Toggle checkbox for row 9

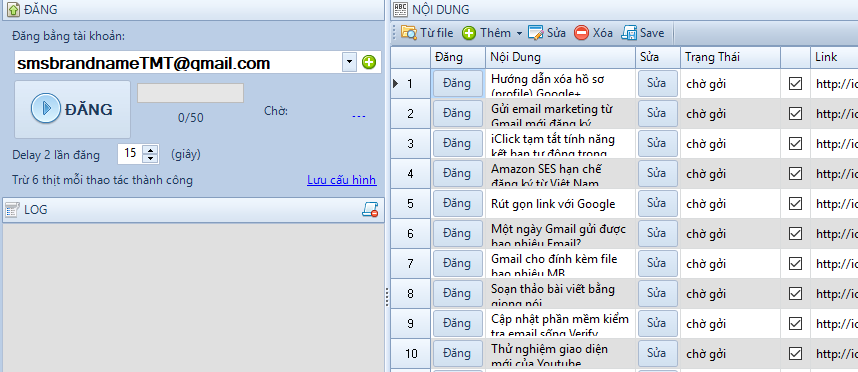point(795,323)
